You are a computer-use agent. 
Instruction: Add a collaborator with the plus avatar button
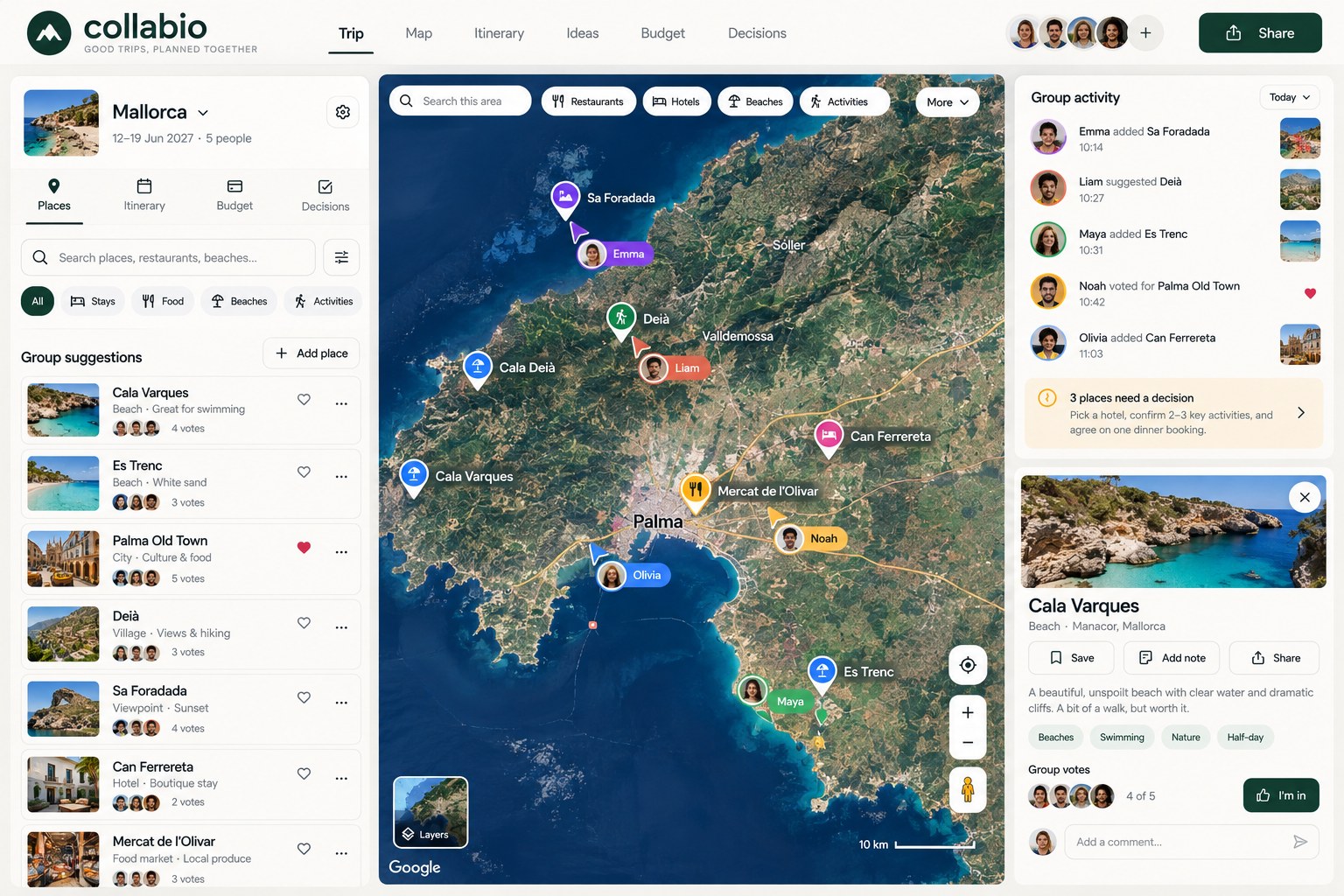[x=1145, y=33]
